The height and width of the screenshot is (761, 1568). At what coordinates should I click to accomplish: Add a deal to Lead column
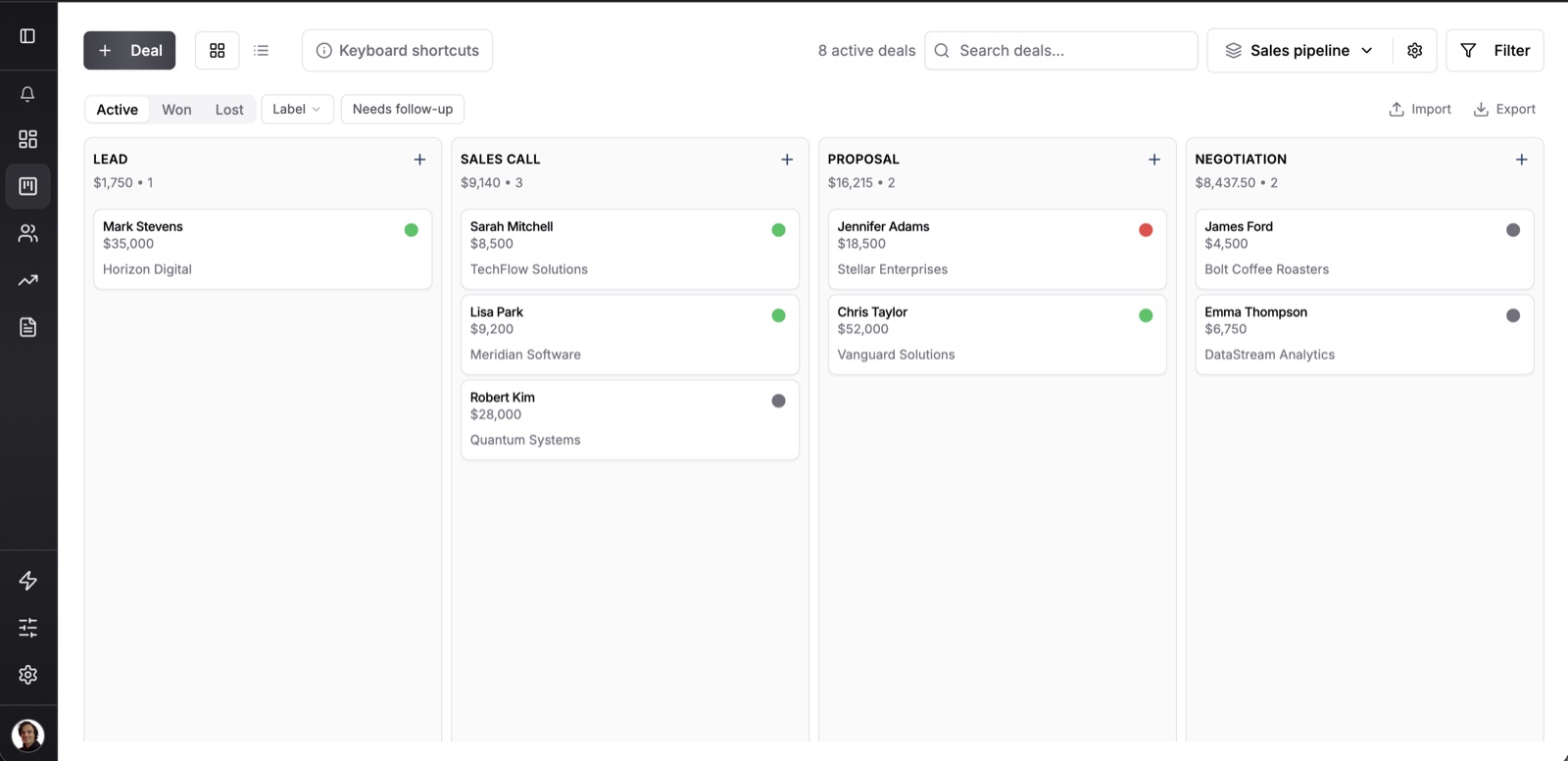(x=419, y=160)
